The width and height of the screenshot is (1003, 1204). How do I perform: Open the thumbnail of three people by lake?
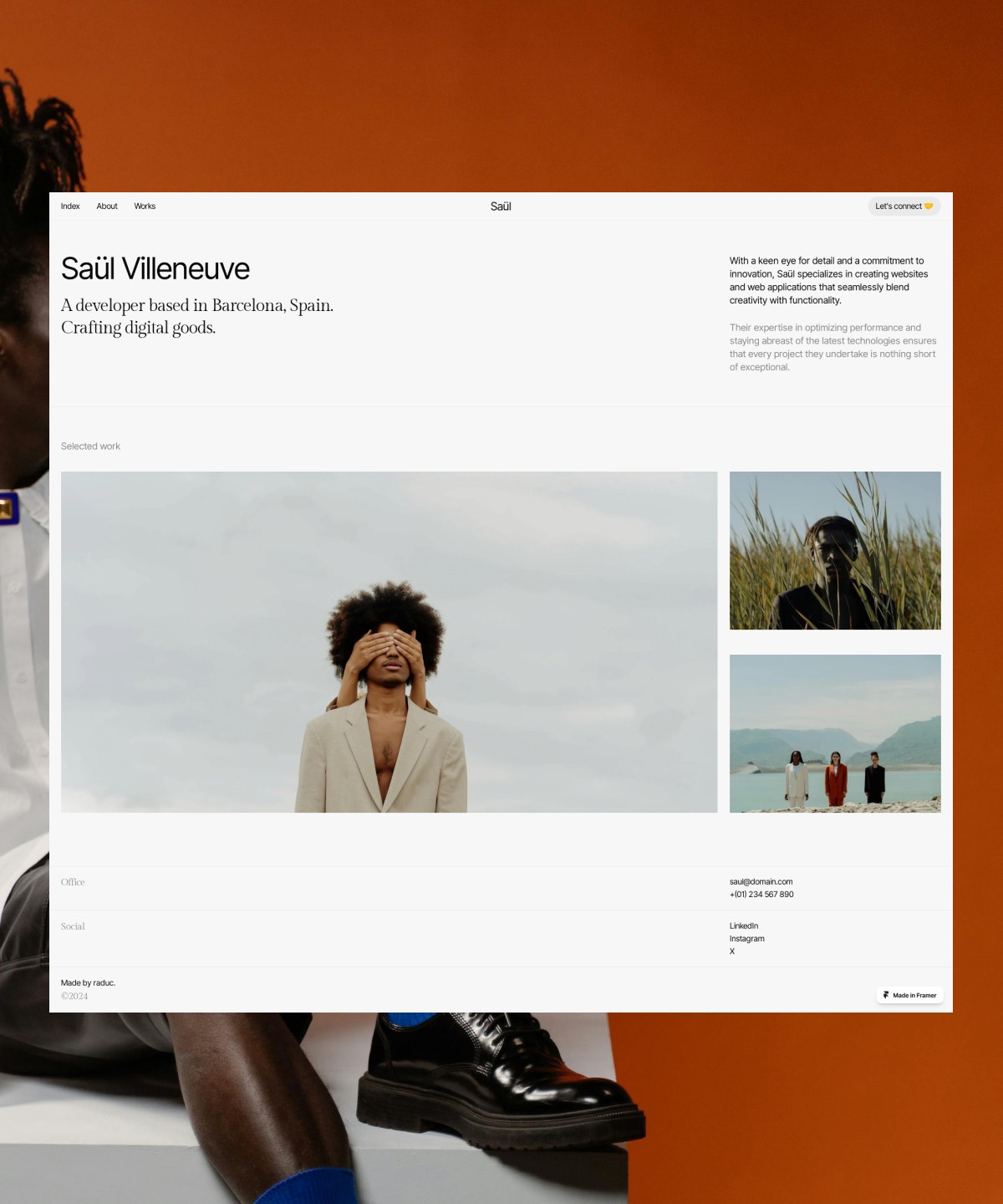tap(835, 733)
